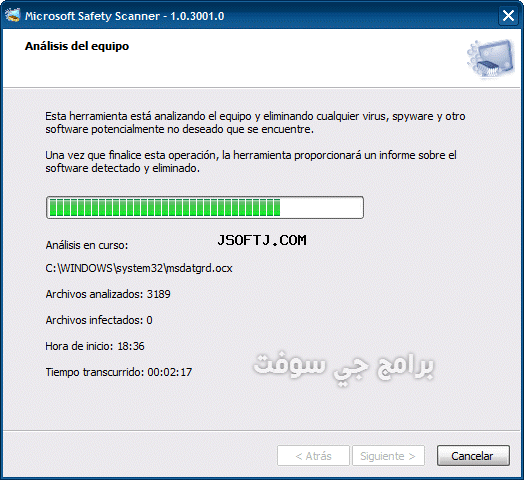
Task: Click the Archivos analizados: 3189 label
Action: pyautogui.click(x=108, y=294)
